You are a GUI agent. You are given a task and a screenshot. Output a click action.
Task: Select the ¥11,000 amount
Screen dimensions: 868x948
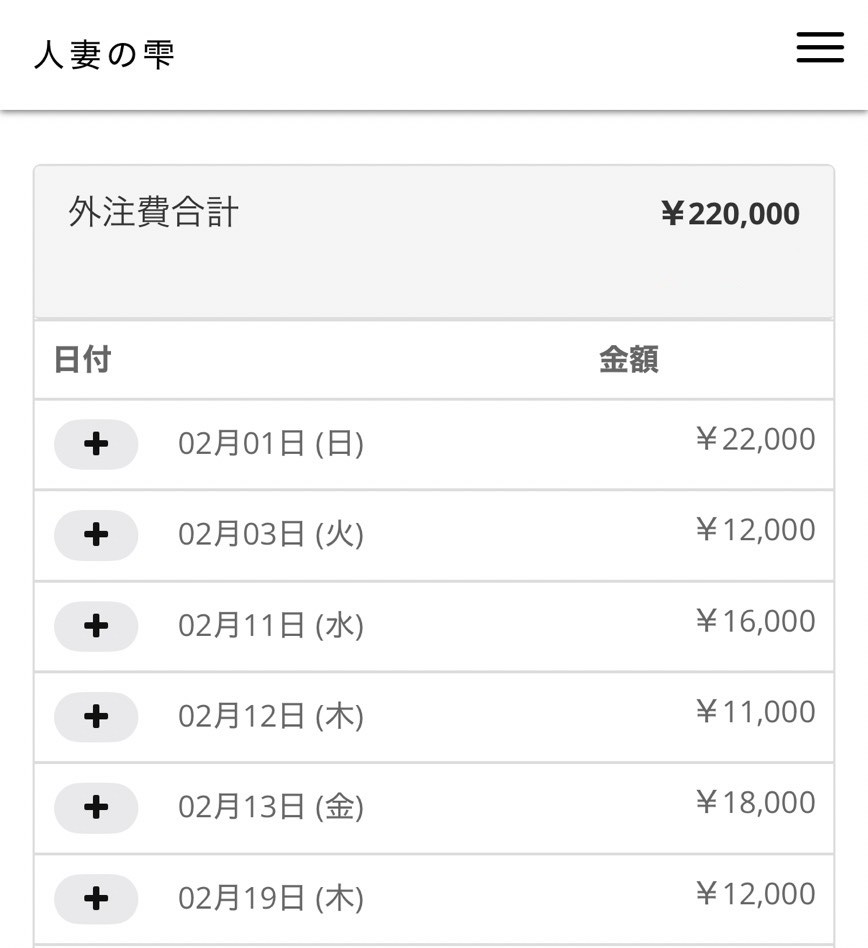[755, 712]
